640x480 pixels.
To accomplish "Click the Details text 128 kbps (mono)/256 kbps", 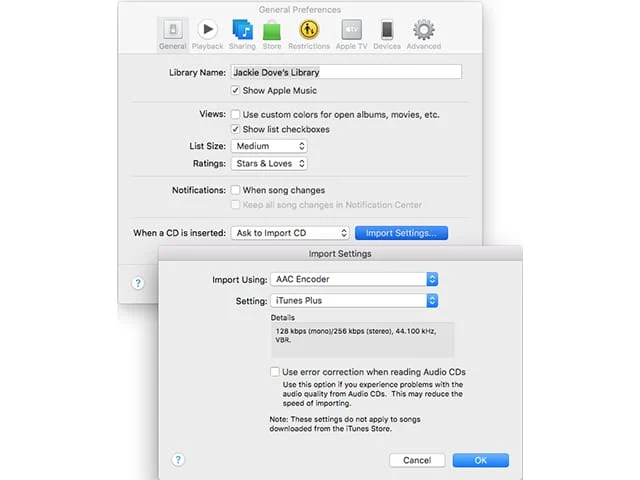I will [356, 335].
